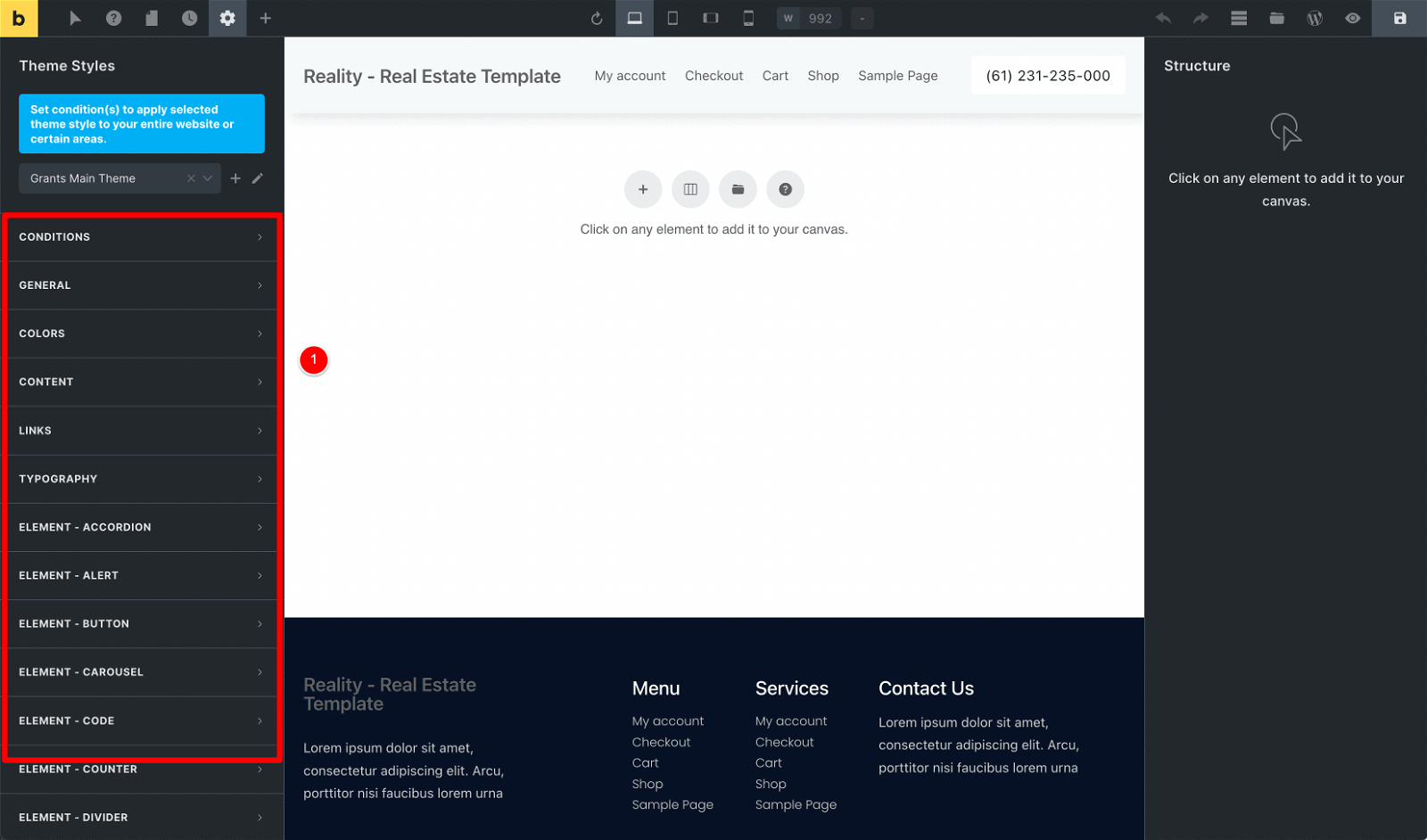This screenshot has height=840, width=1427.
Task: Switch to mobile portrait breakpoint icon
Action: [x=748, y=18]
